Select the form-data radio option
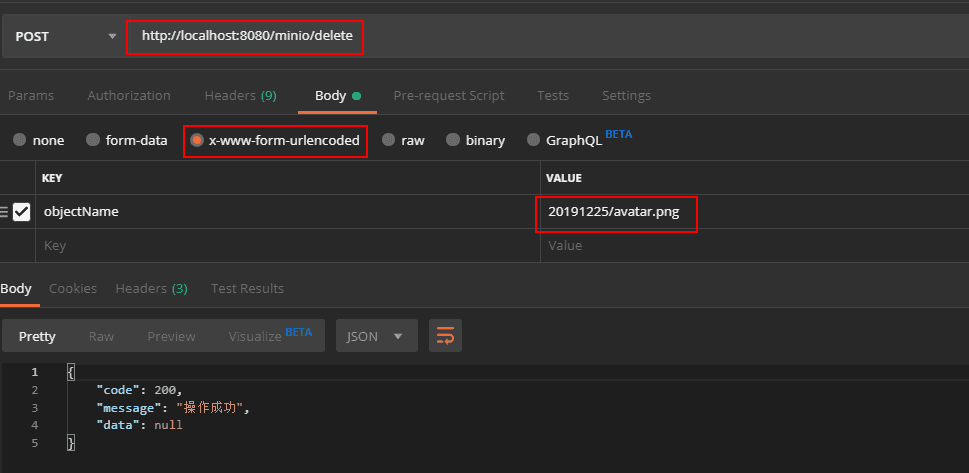Image resolution: width=969 pixels, height=473 pixels. click(x=127, y=140)
